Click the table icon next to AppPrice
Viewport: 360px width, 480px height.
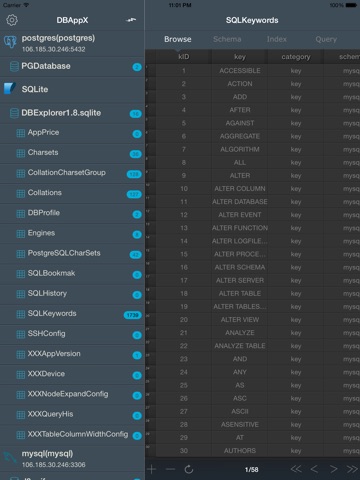pos(21,133)
